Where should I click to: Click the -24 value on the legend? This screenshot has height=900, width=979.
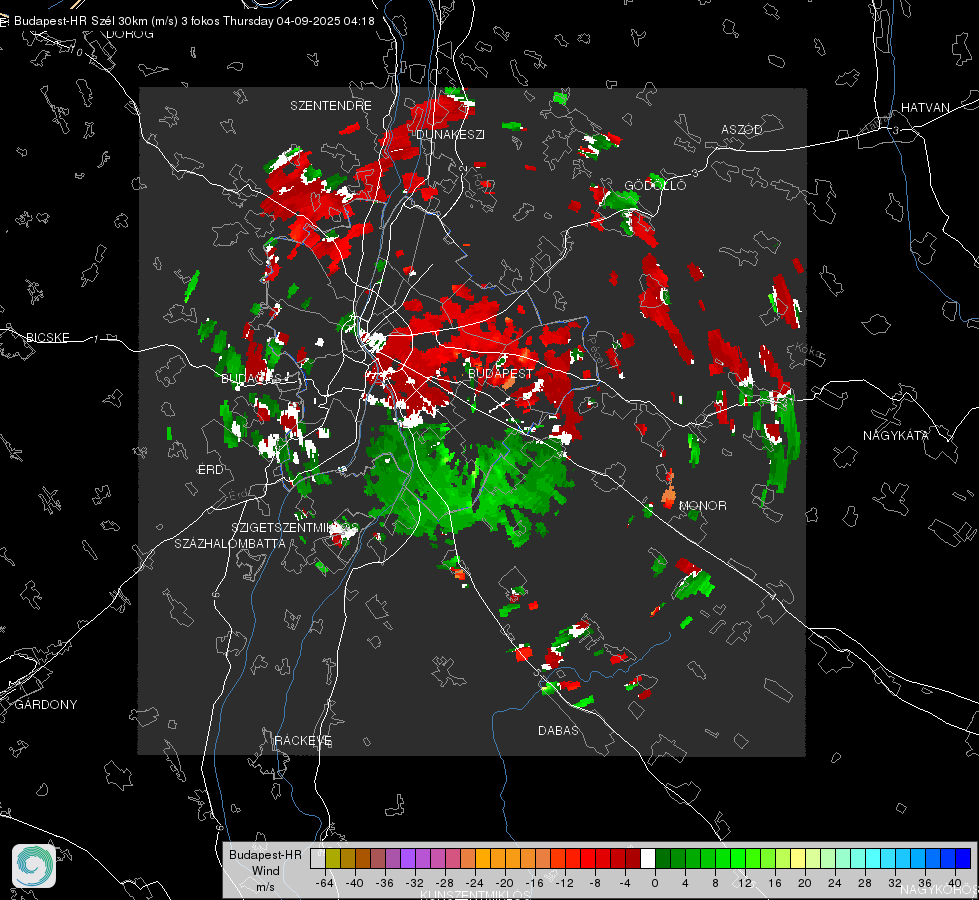point(475,883)
